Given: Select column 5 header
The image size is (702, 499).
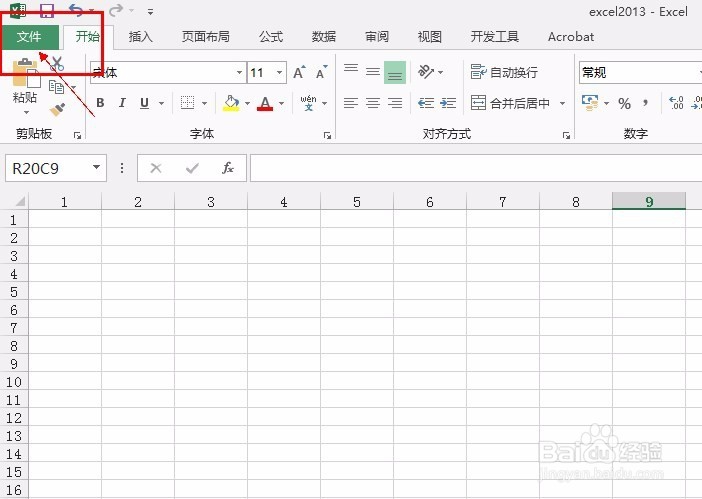Looking at the screenshot, I should [x=357, y=202].
